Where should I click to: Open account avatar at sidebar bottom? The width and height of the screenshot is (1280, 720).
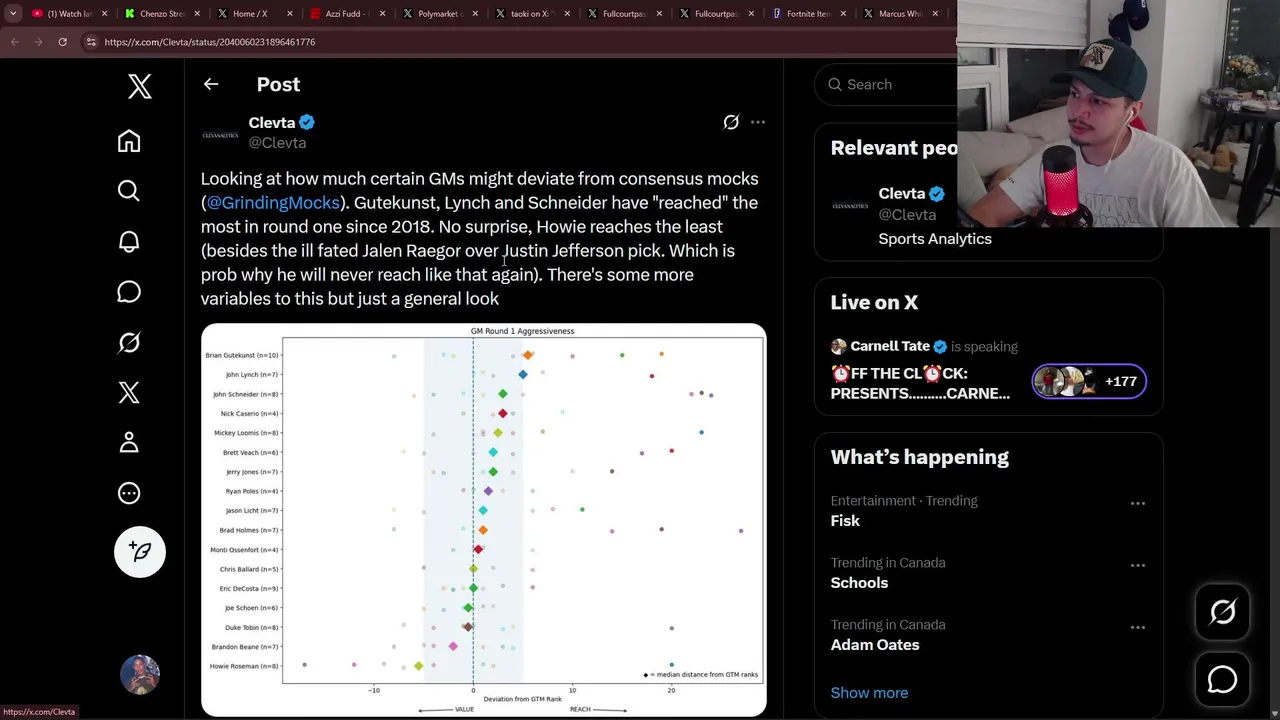[x=140, y=675]
